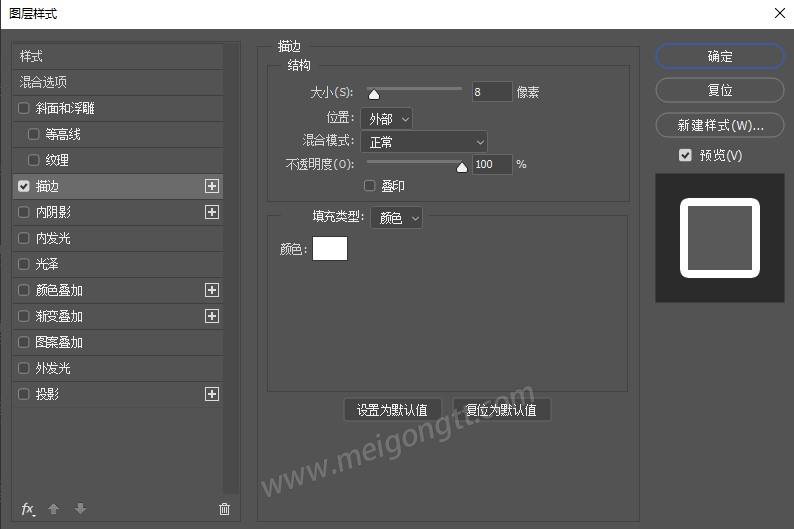Viewport: 794px width, 529px height.
Task: Add another 渐变叠加 effect with plus icon
Action: click(212, 316)
